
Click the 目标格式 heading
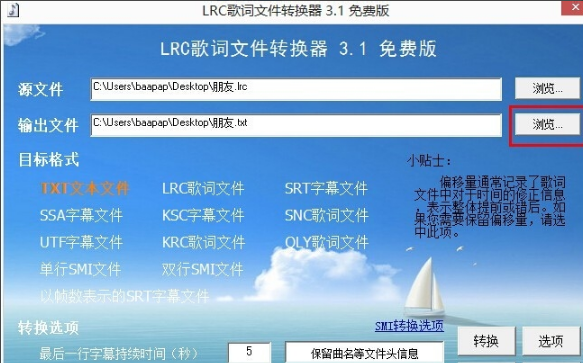(49, 160)
